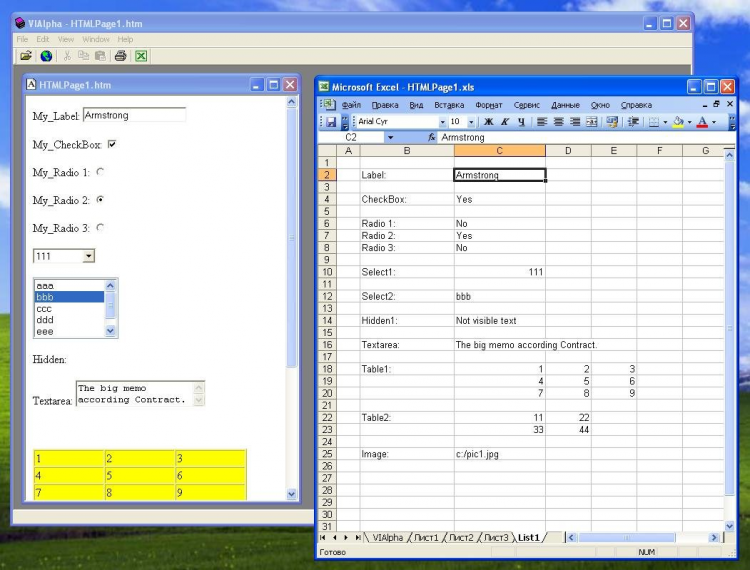Image resolution: width=750 pixels, height=570 pixels.
Task: Select 'ccc' in the list box
Action: point(45,309)
